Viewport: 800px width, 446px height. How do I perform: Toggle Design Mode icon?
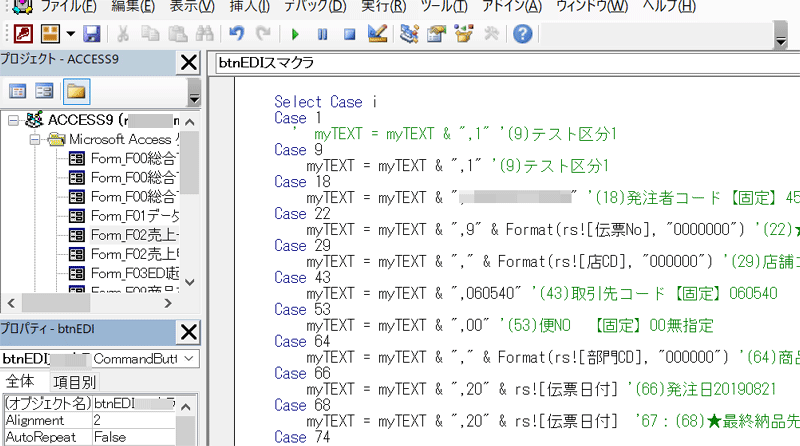click(378, 34)
